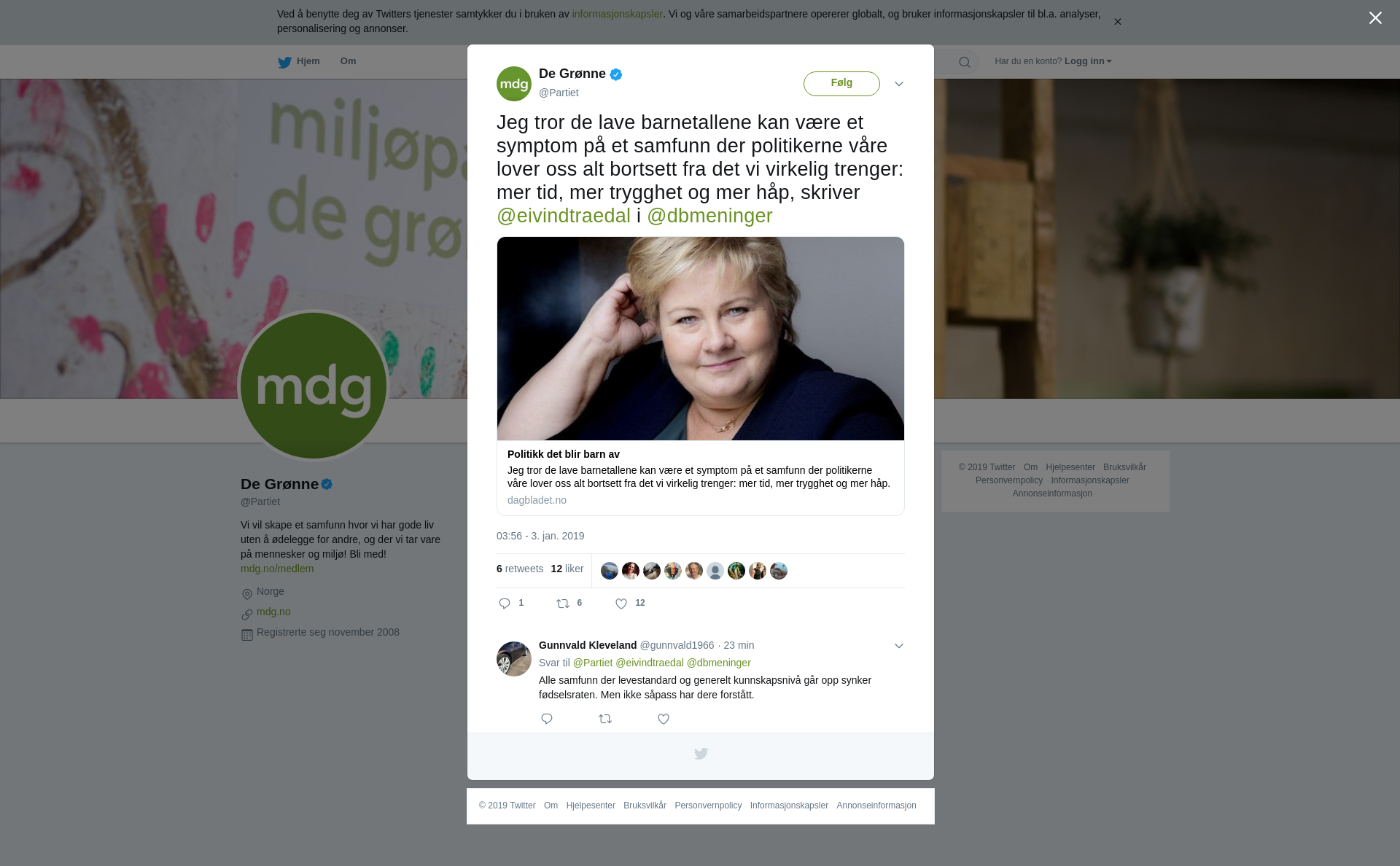Open the dagbladet.no article card image
Viewport: 1400px width, 866px height.
(701, 339)
